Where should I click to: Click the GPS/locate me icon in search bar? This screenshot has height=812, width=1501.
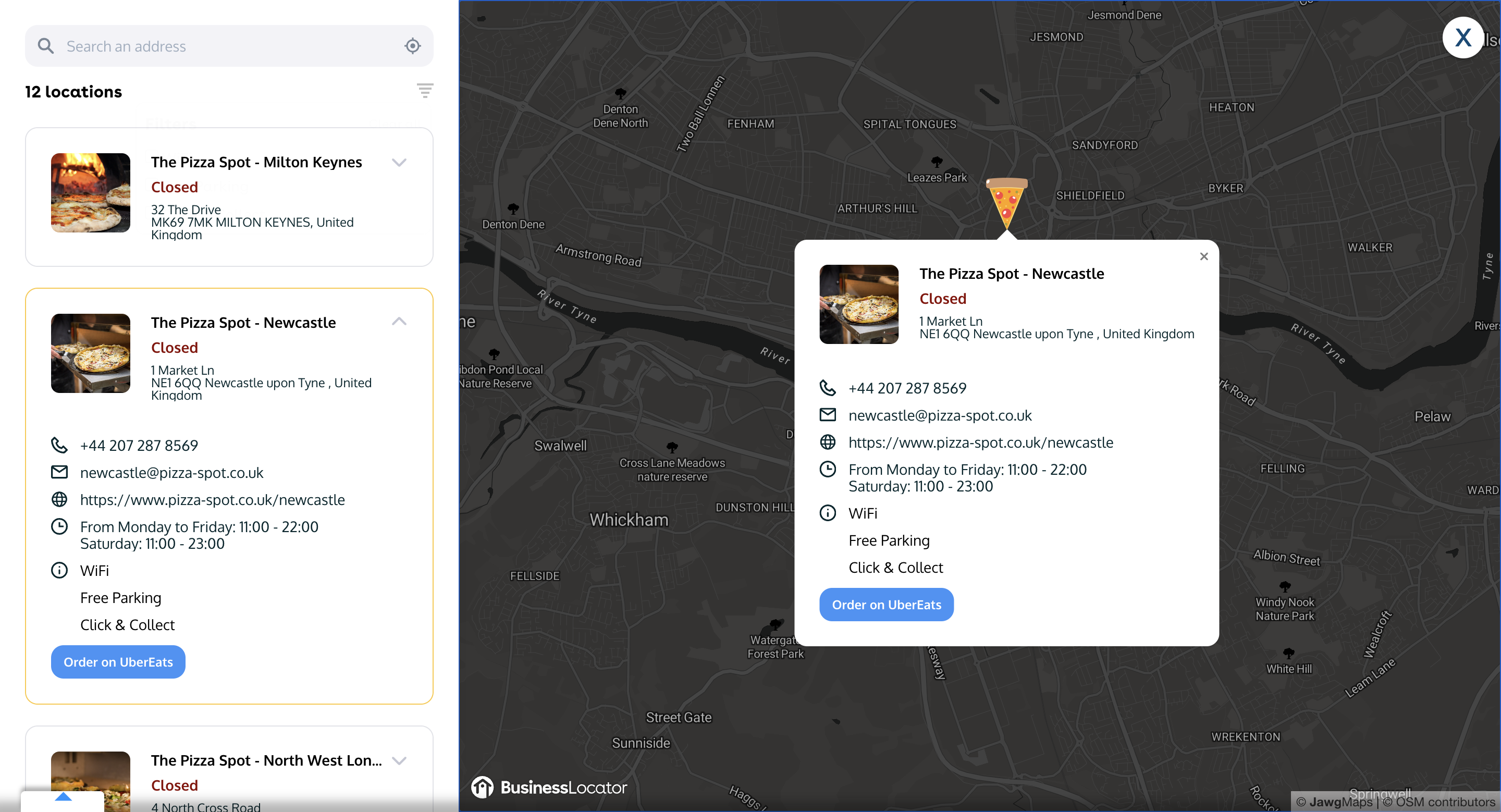[x=413, y=46]
